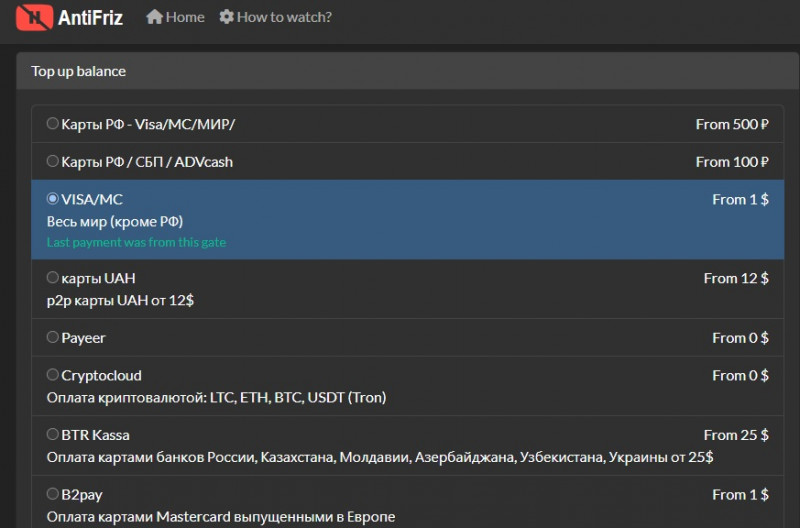Click the 'From 12 $' amount text
Viewport: 800px width, 528px height.
[736, 279]
